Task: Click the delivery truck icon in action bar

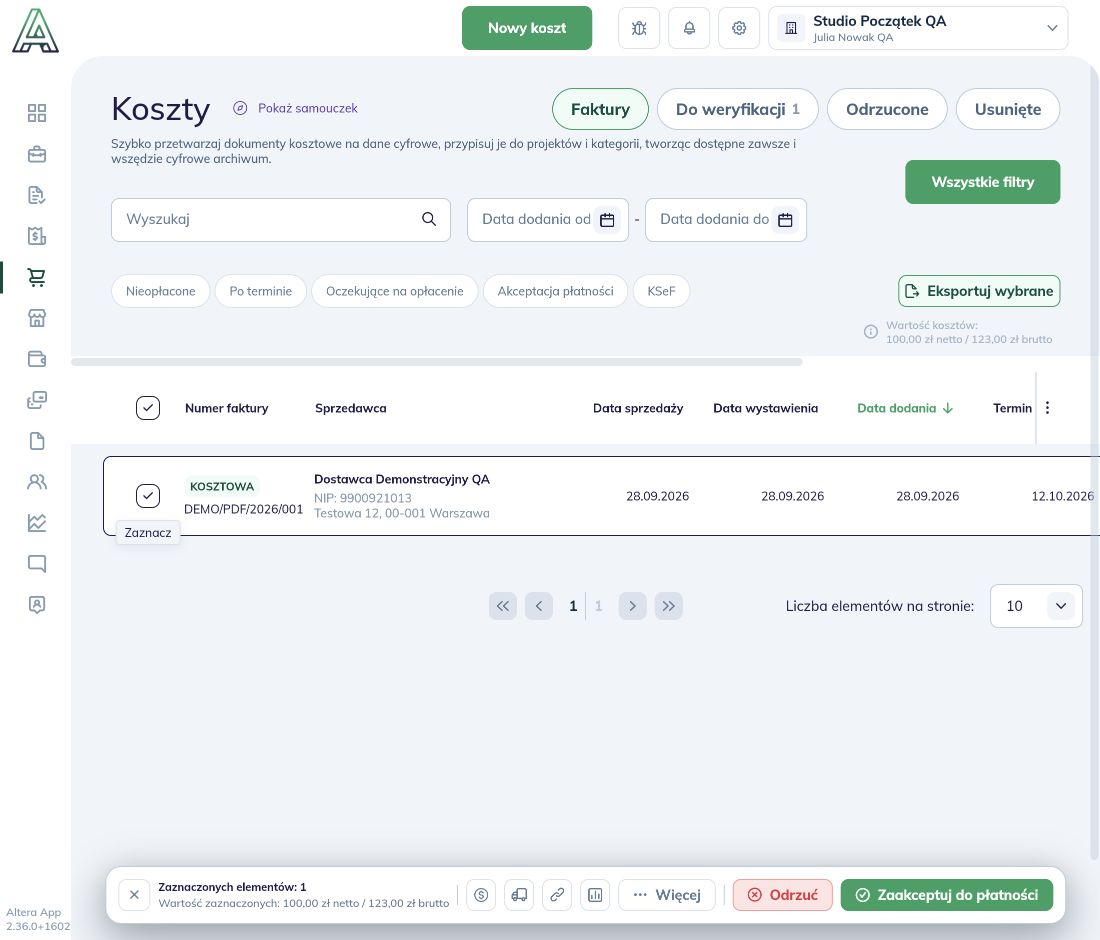Action: (x=519, y=895)
